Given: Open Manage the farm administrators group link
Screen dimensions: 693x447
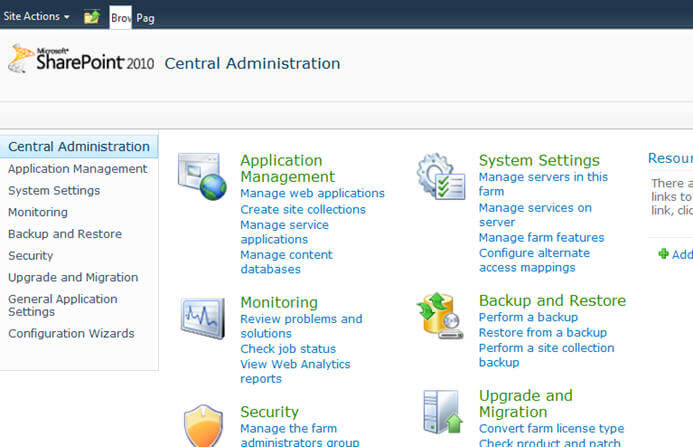Looking at the screenshot, I should point(300,436).
